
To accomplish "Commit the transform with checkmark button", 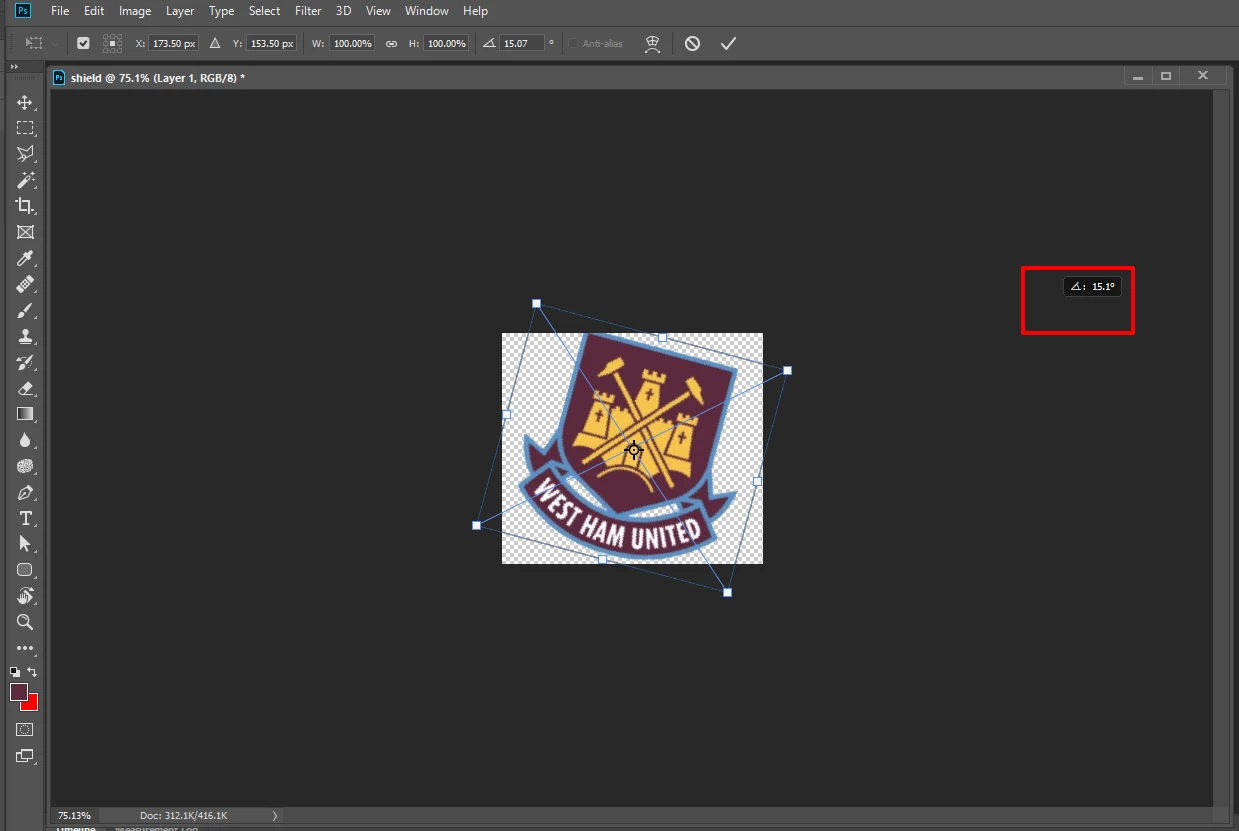I will [x=728, y=43].
